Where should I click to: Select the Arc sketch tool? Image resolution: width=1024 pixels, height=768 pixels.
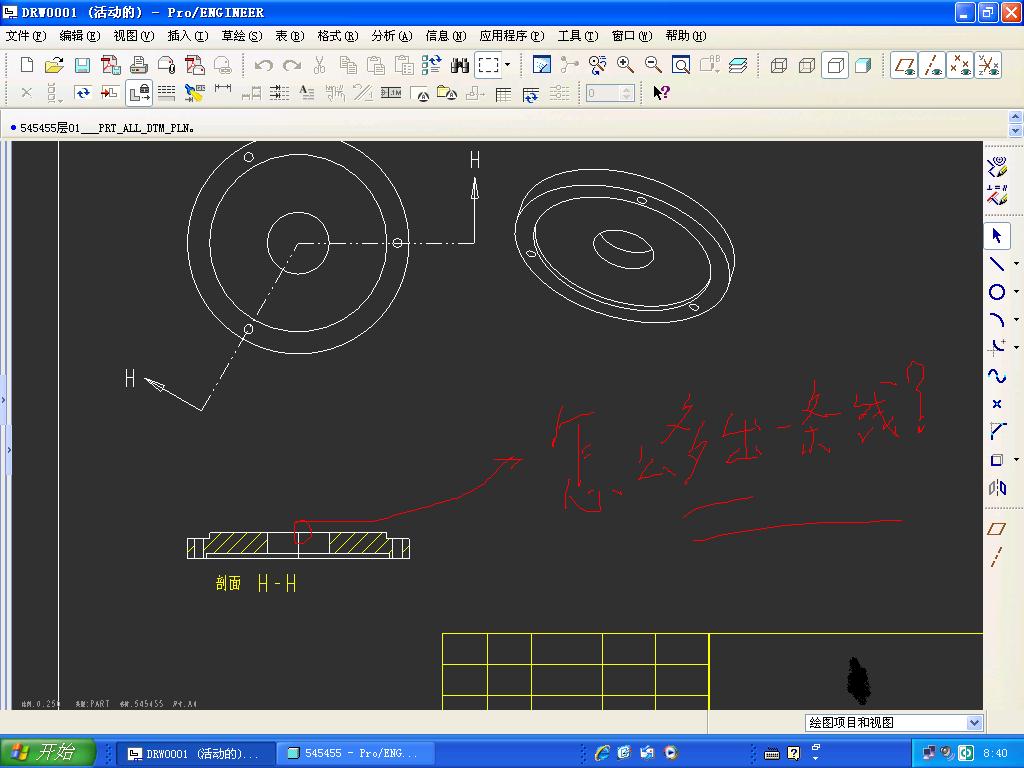pos(997,320)
